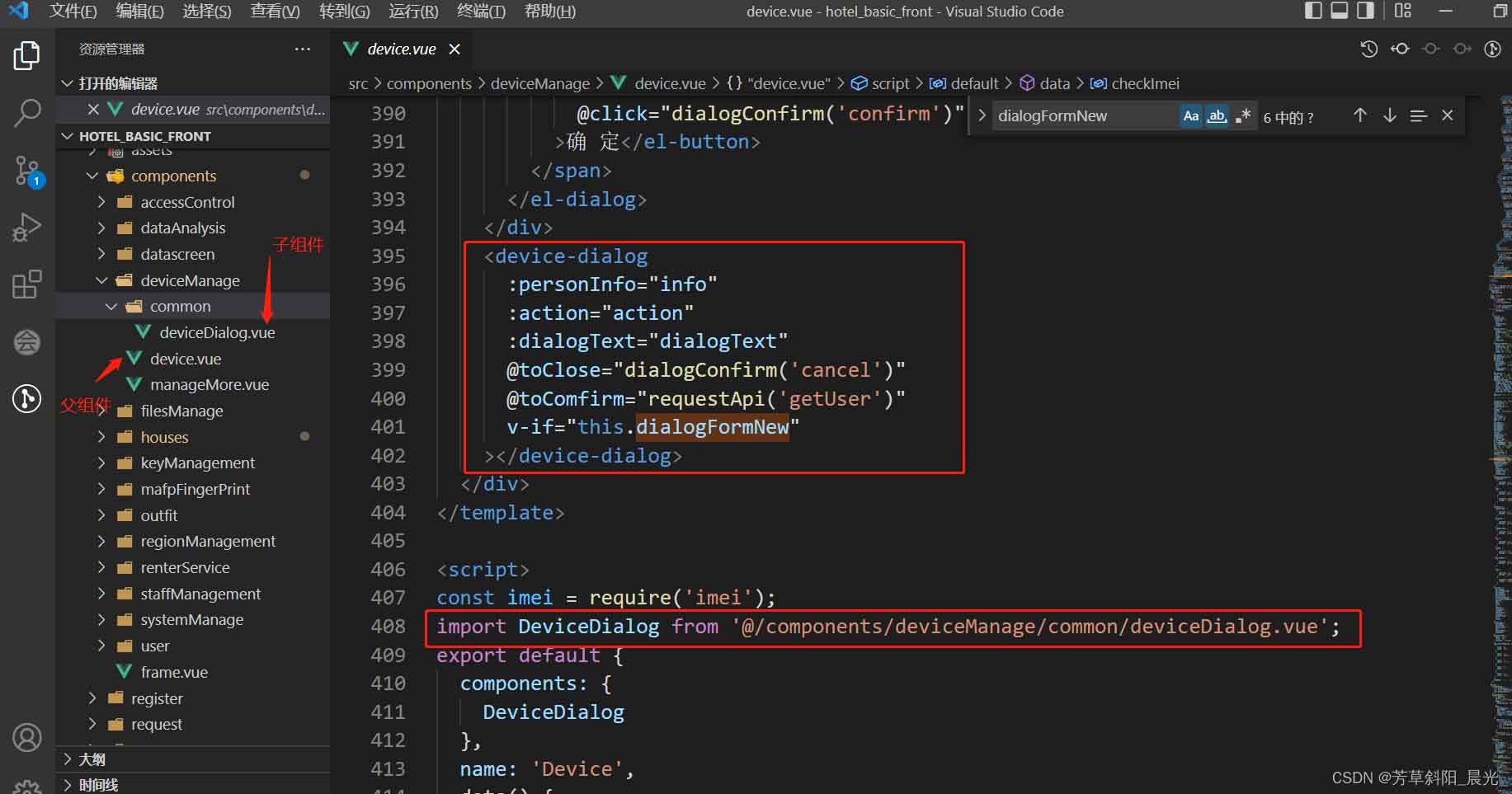Go to next find match arrow
Screen dimensions: 1512x794
pyautogui.click(x=1390, y=115)
